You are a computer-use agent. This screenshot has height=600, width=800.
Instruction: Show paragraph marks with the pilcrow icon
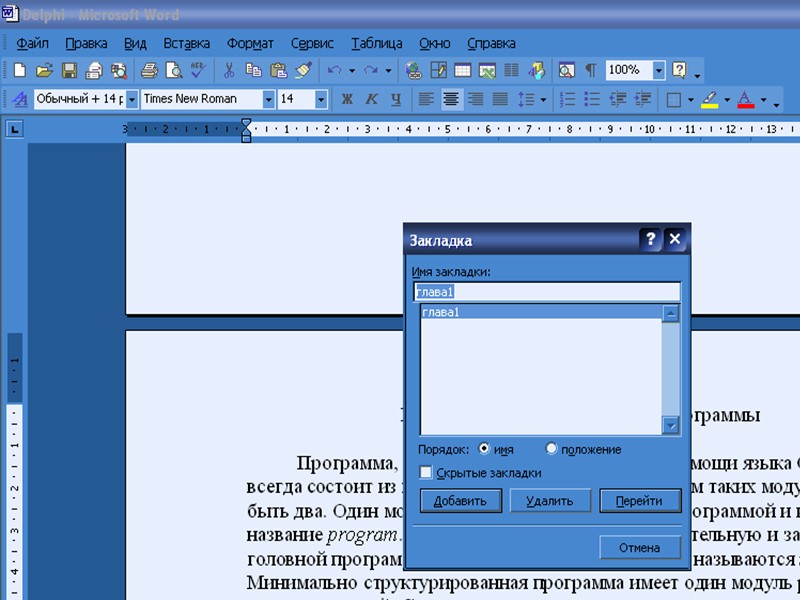[x=591, y=70]
